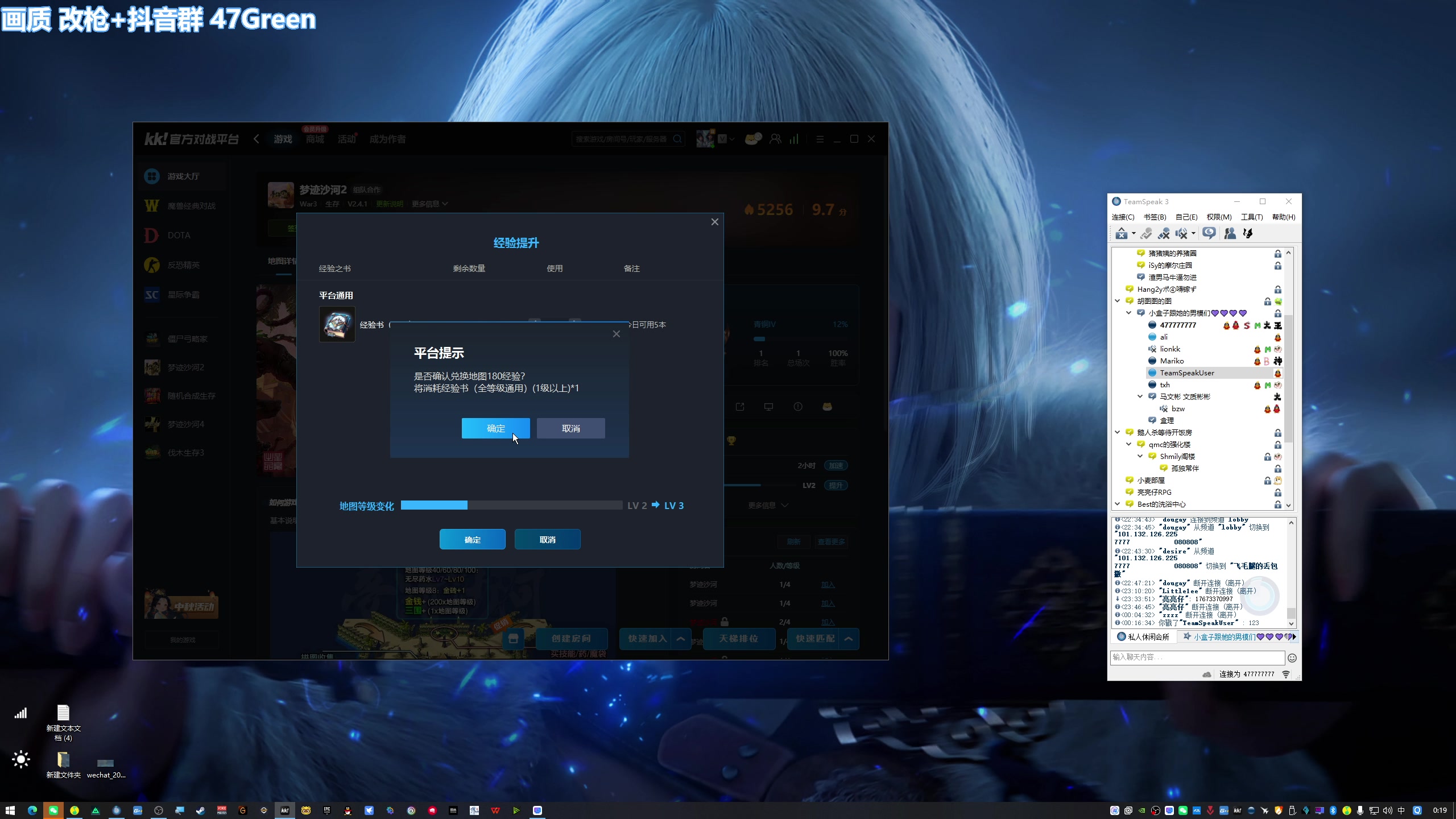1456x819 pixels.
Task: Confirm exchange with 确定 in 平台提示 dialog
Action: point(495,428)
